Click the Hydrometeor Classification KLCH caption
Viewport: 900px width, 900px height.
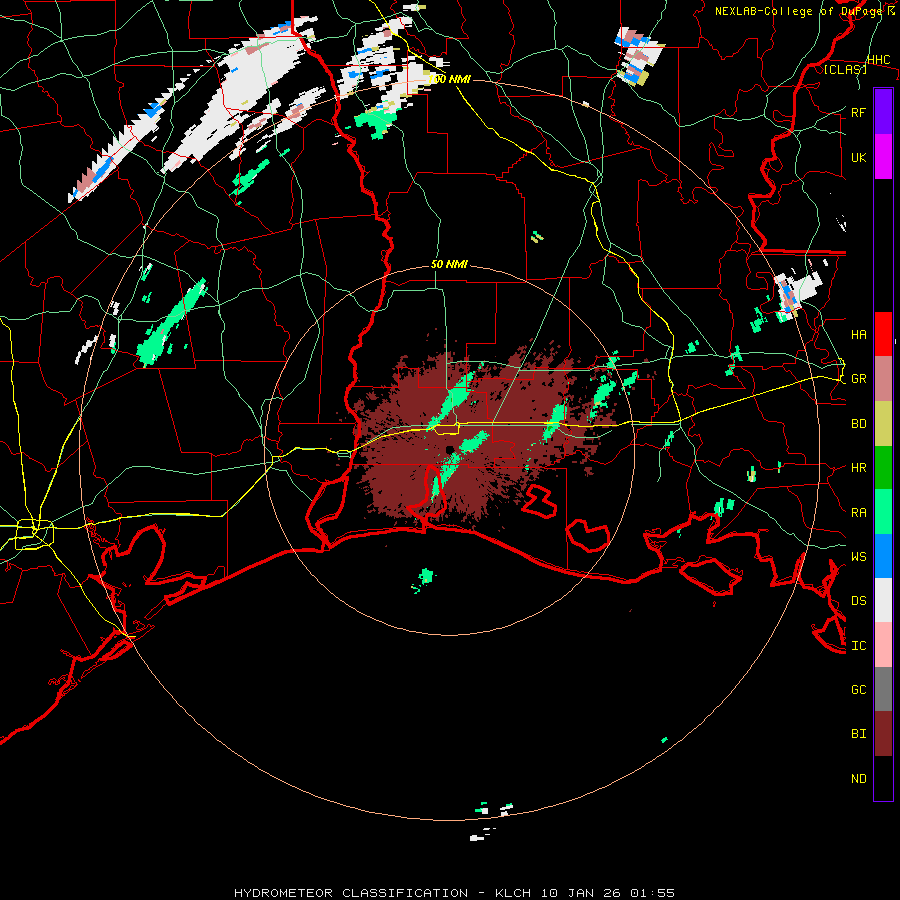(x=454, y=893)
